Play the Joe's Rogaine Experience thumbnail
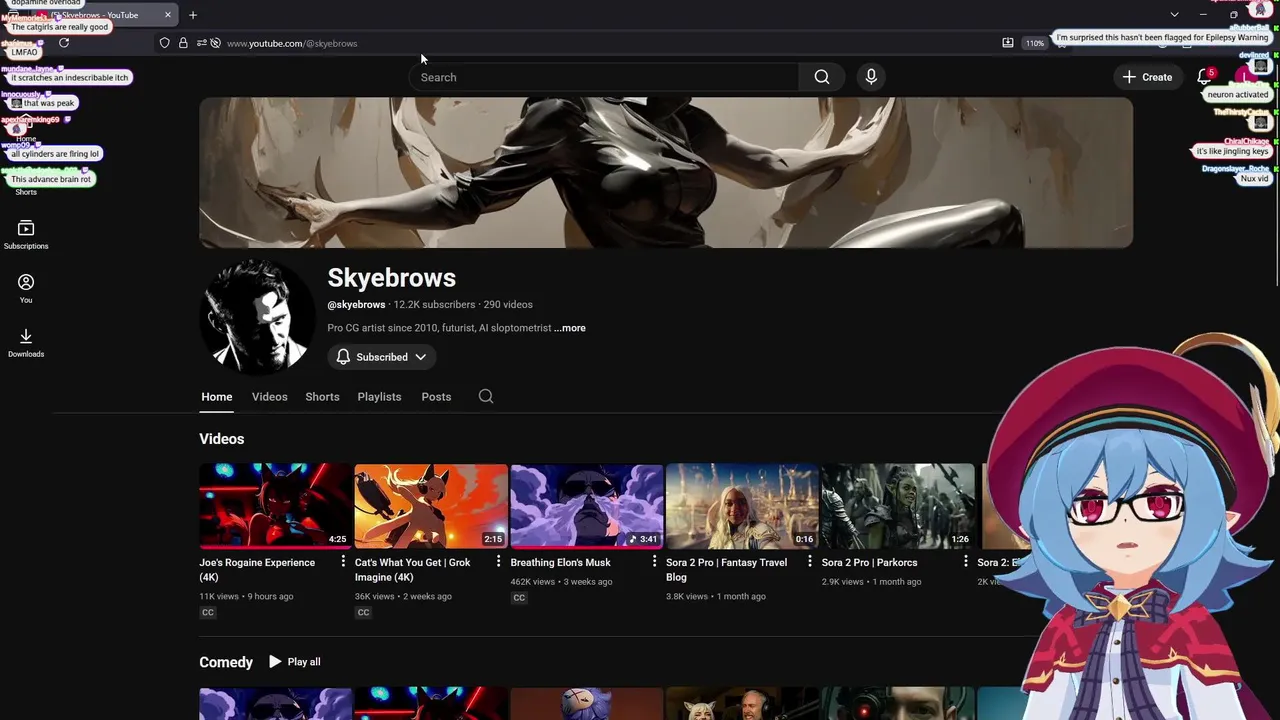The height and width of the screenshot is (720, 1280). (275, 506)
